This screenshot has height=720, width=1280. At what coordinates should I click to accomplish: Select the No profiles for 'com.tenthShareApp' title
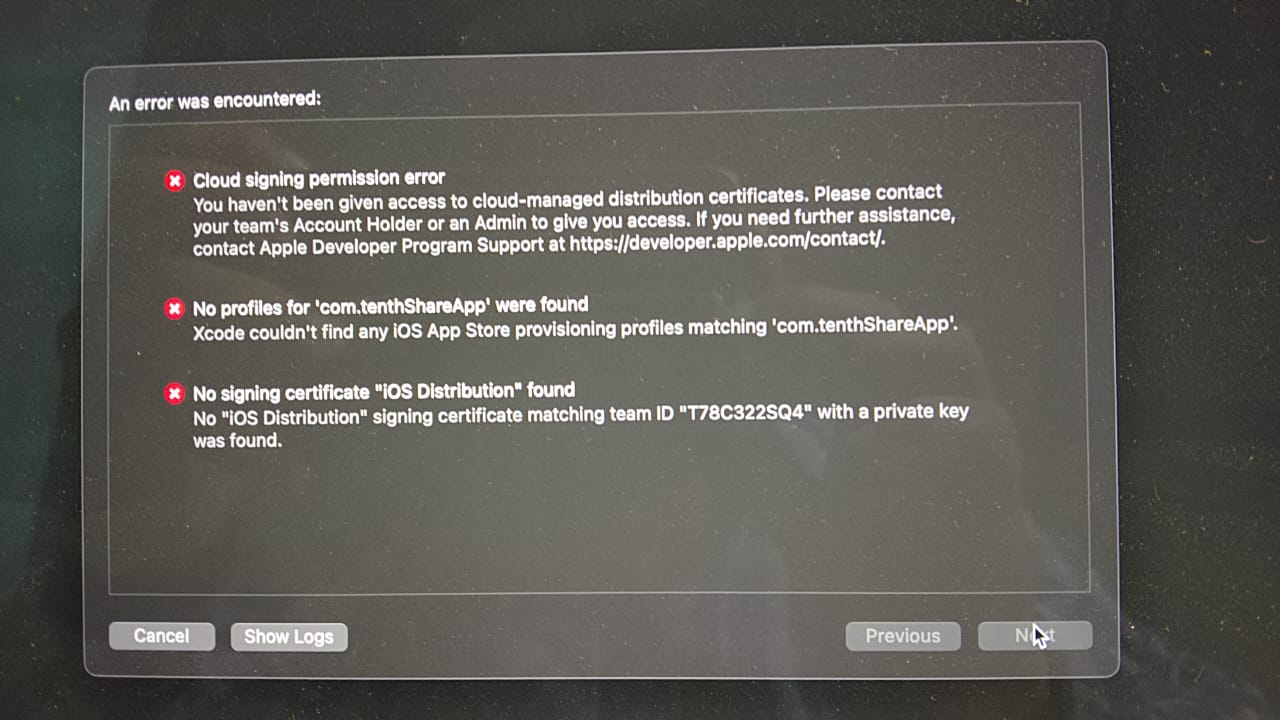390,305
